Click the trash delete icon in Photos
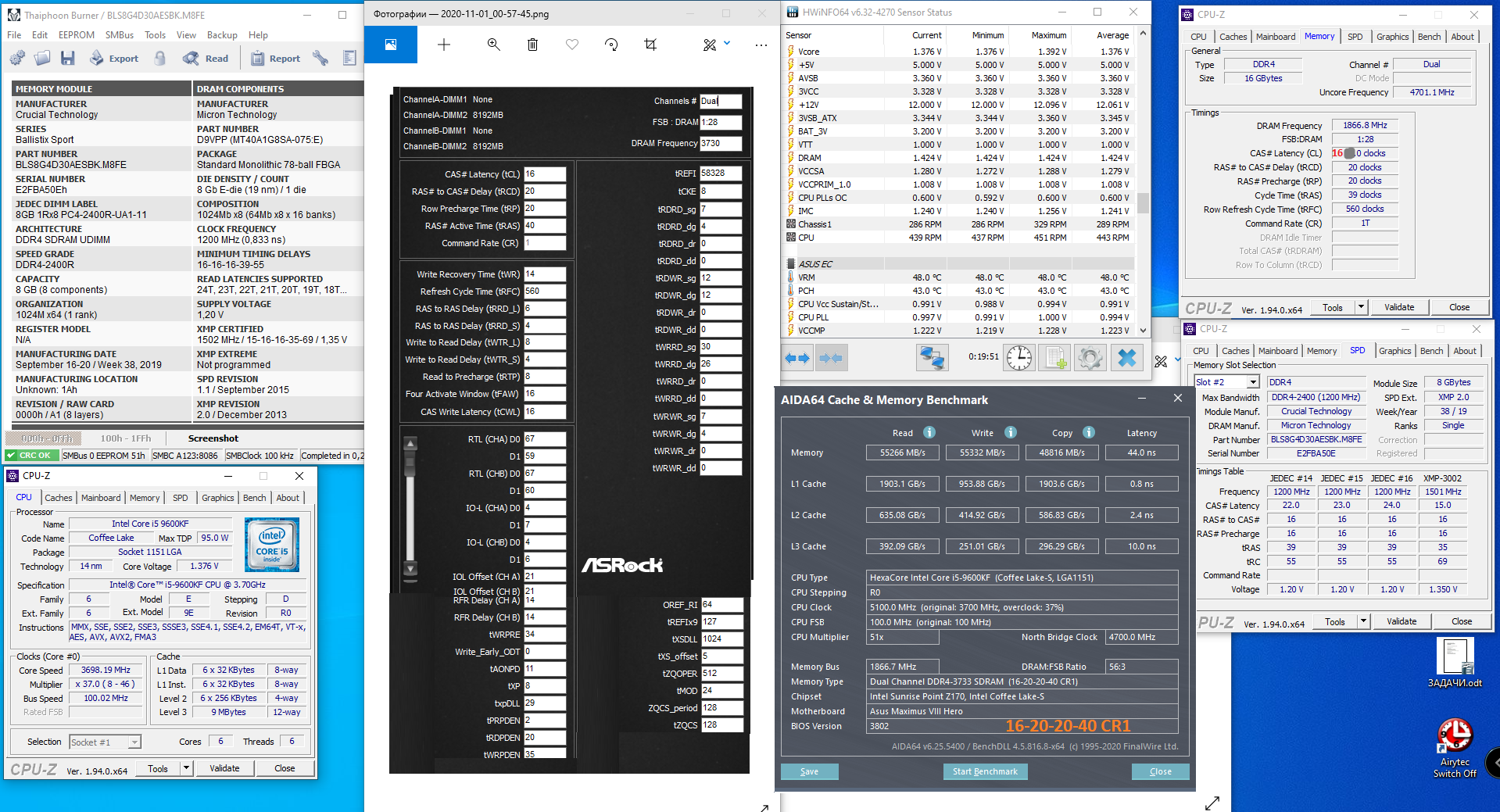The image size is (1500, 812). tap(532, 45)
